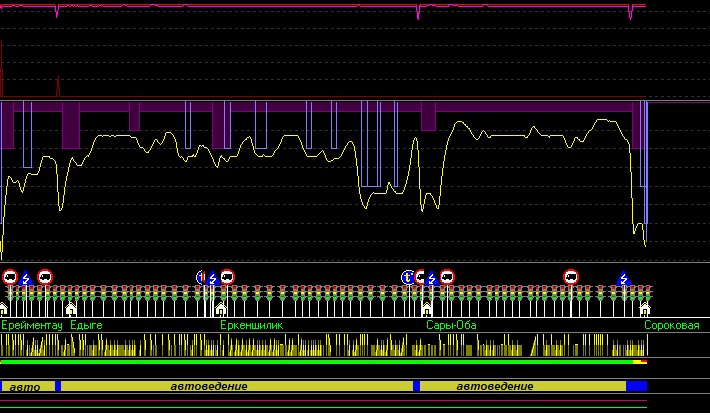The image size is (710, 420).
Task: Select the lone red circle sign before Сороковая
Action: (x=571, y=277)
